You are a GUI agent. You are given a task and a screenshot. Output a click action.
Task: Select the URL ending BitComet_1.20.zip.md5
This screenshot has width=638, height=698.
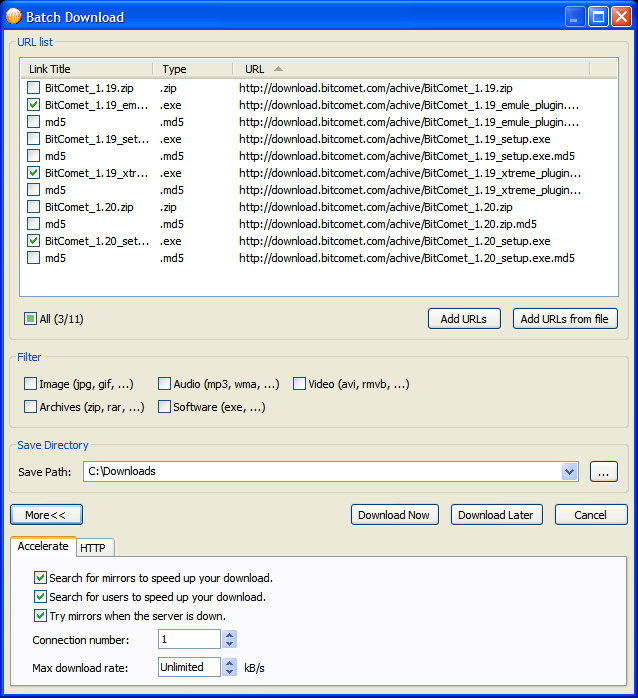tap(388, 224)
